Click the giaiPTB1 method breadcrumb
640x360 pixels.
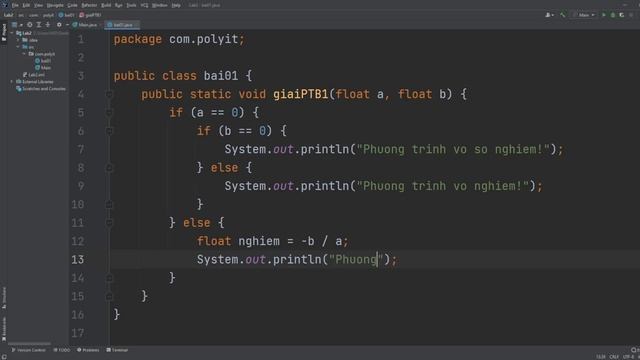(x=90, y=15)
